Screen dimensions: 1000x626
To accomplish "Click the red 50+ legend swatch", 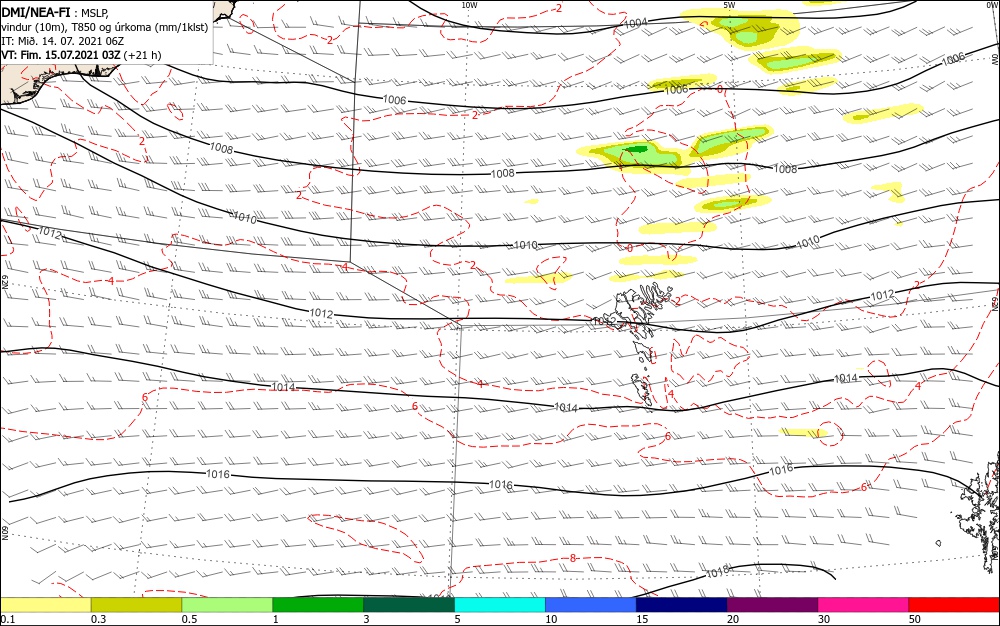I will pos(954,605).
